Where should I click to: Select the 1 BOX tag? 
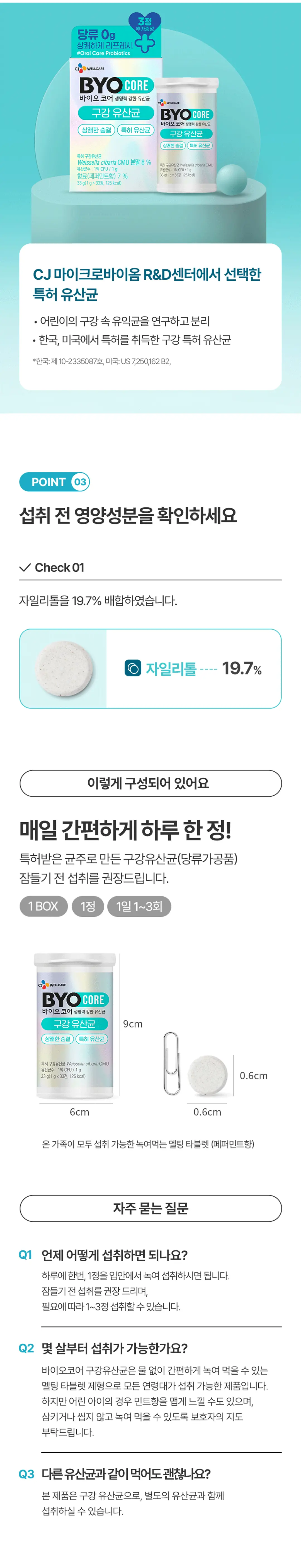tap(43, 906)
